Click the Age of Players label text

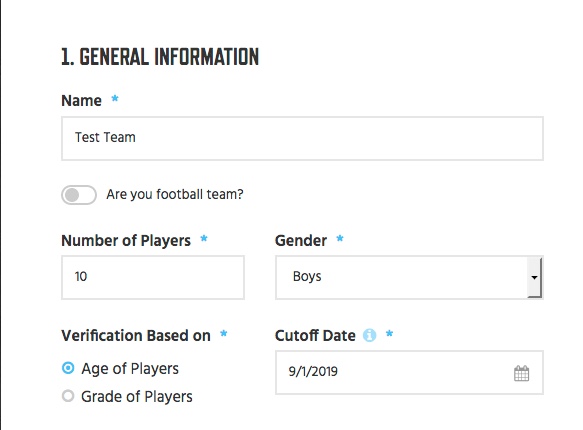pyautogui.click(x=130, y=369)
